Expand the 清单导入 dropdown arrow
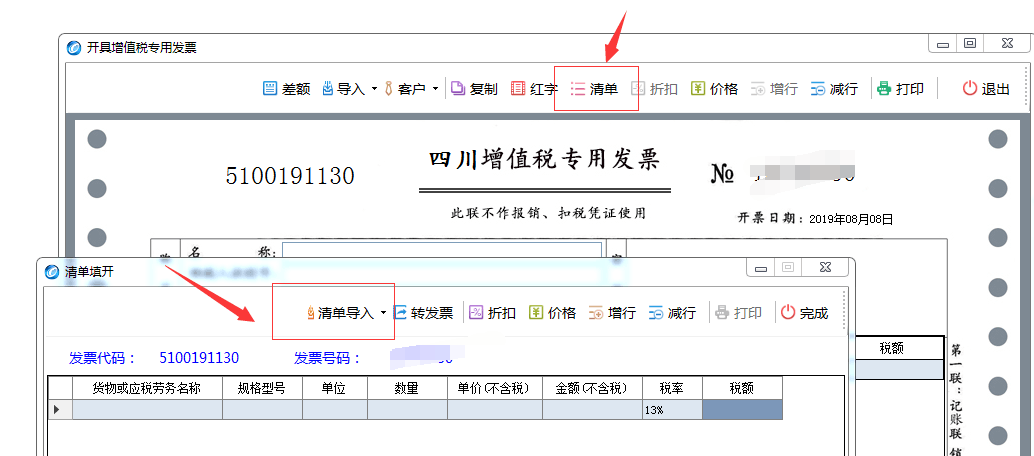This screenshot has height=456, width=1034. (x=384, y=313)
